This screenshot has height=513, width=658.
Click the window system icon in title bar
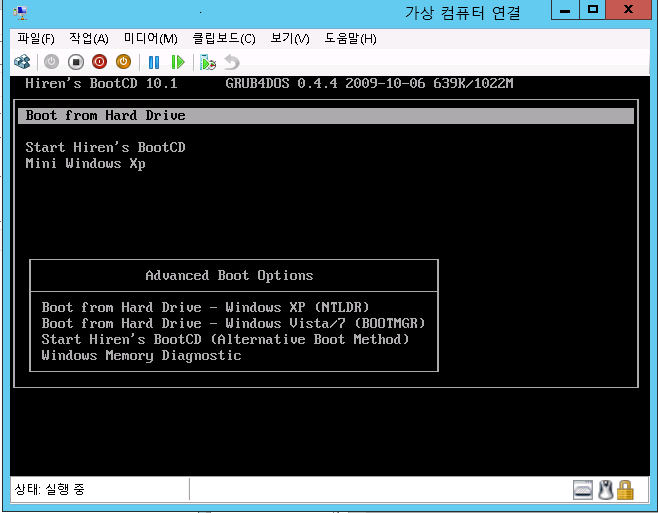coord(20,13)
